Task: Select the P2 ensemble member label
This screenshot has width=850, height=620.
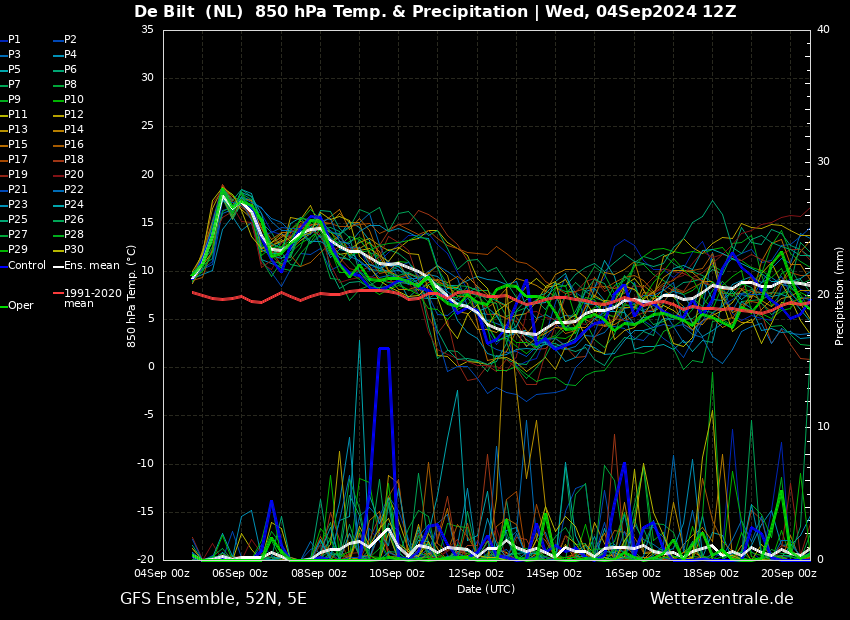Action: click(x=70, y=40)
